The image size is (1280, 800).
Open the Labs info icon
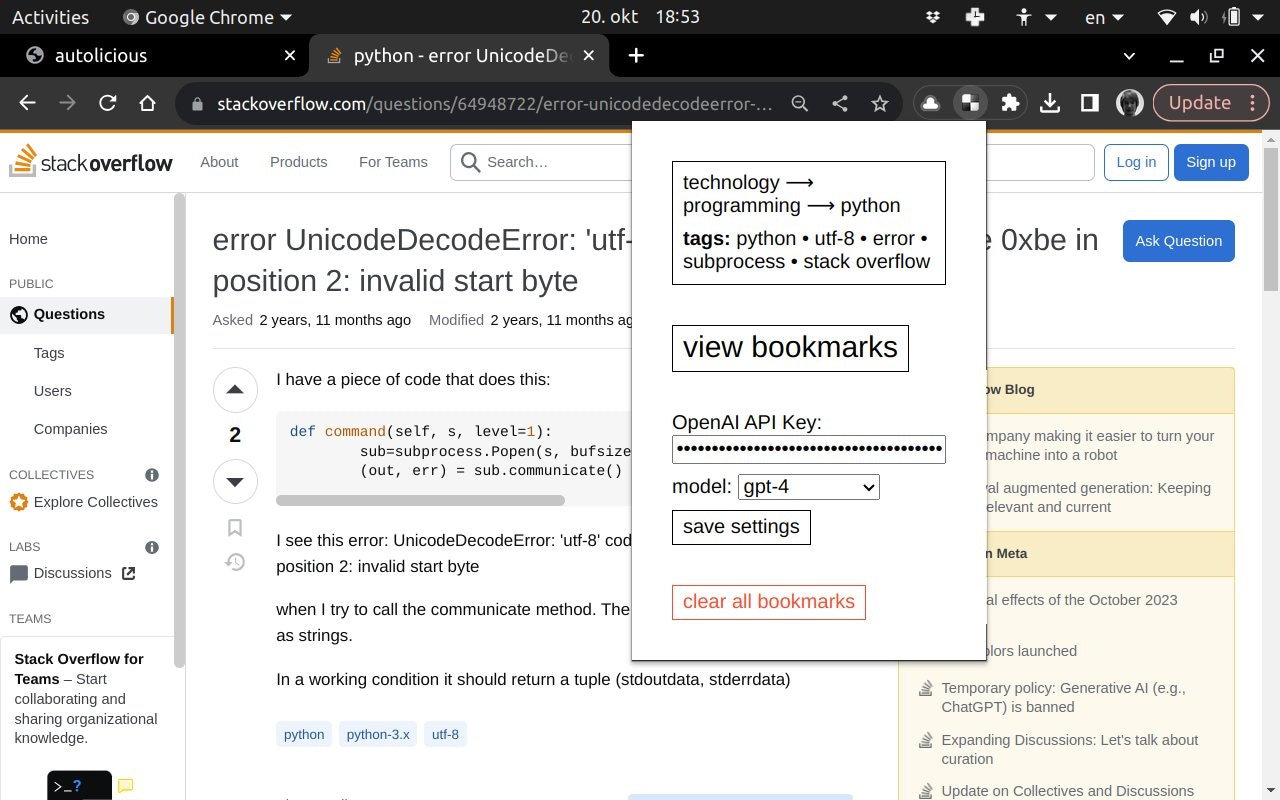tap(152, 547)
